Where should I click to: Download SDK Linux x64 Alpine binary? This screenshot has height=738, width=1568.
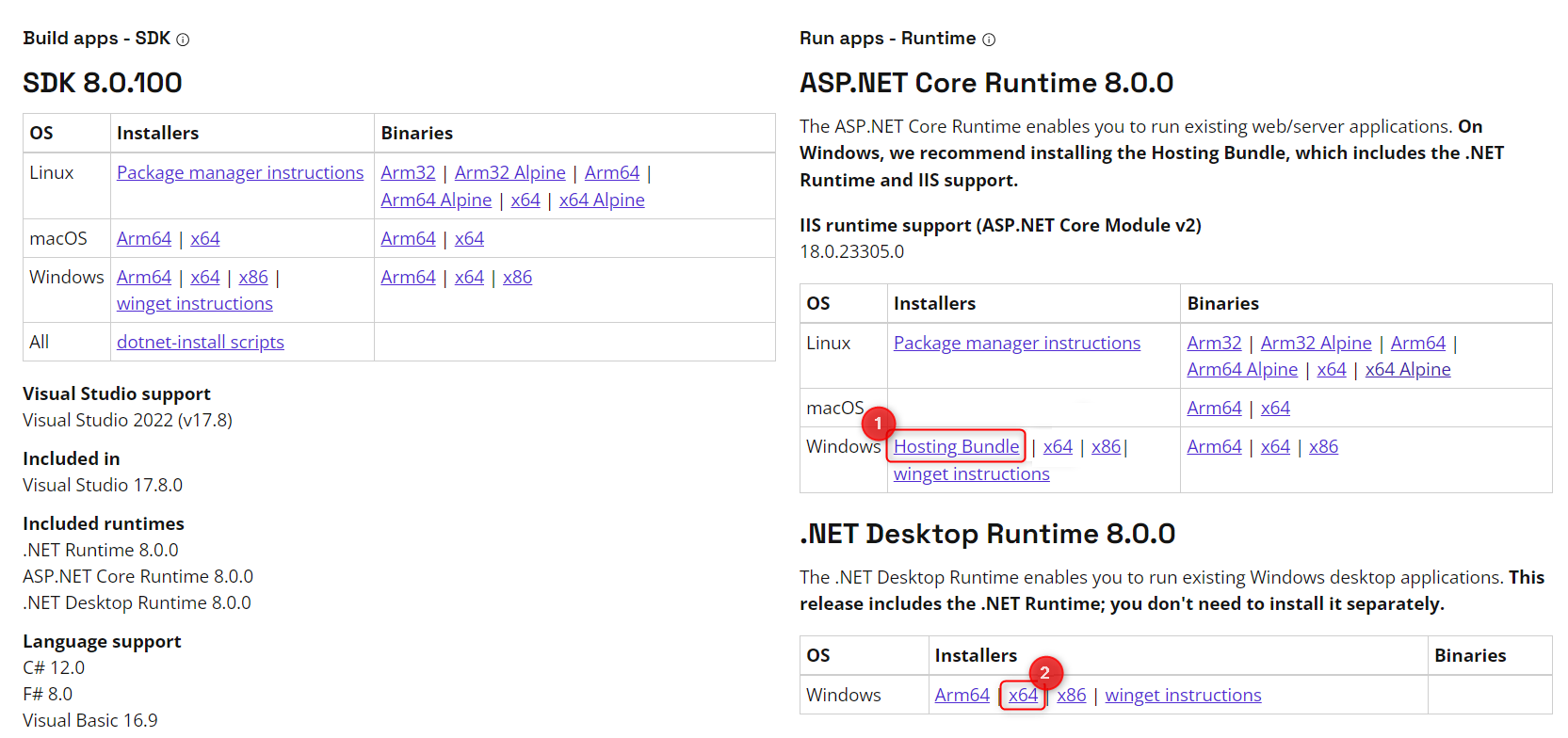pos(602,200)
